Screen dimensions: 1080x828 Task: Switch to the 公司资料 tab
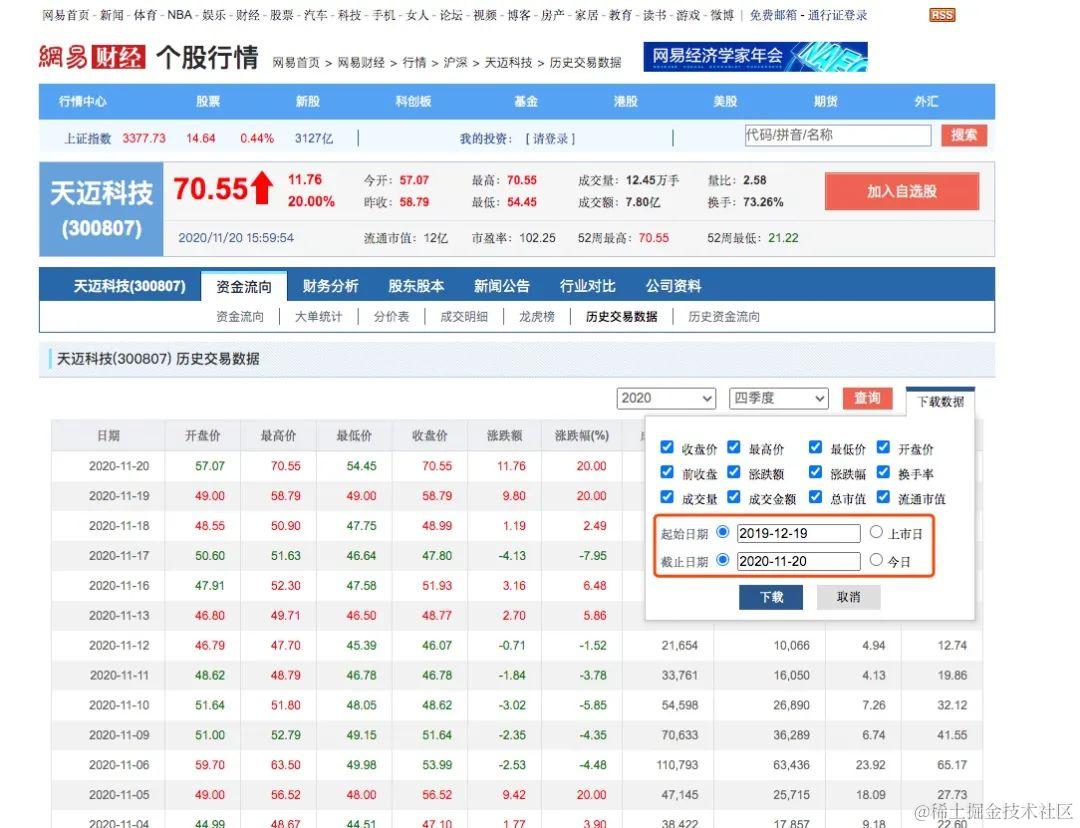[x=673, y=286]
